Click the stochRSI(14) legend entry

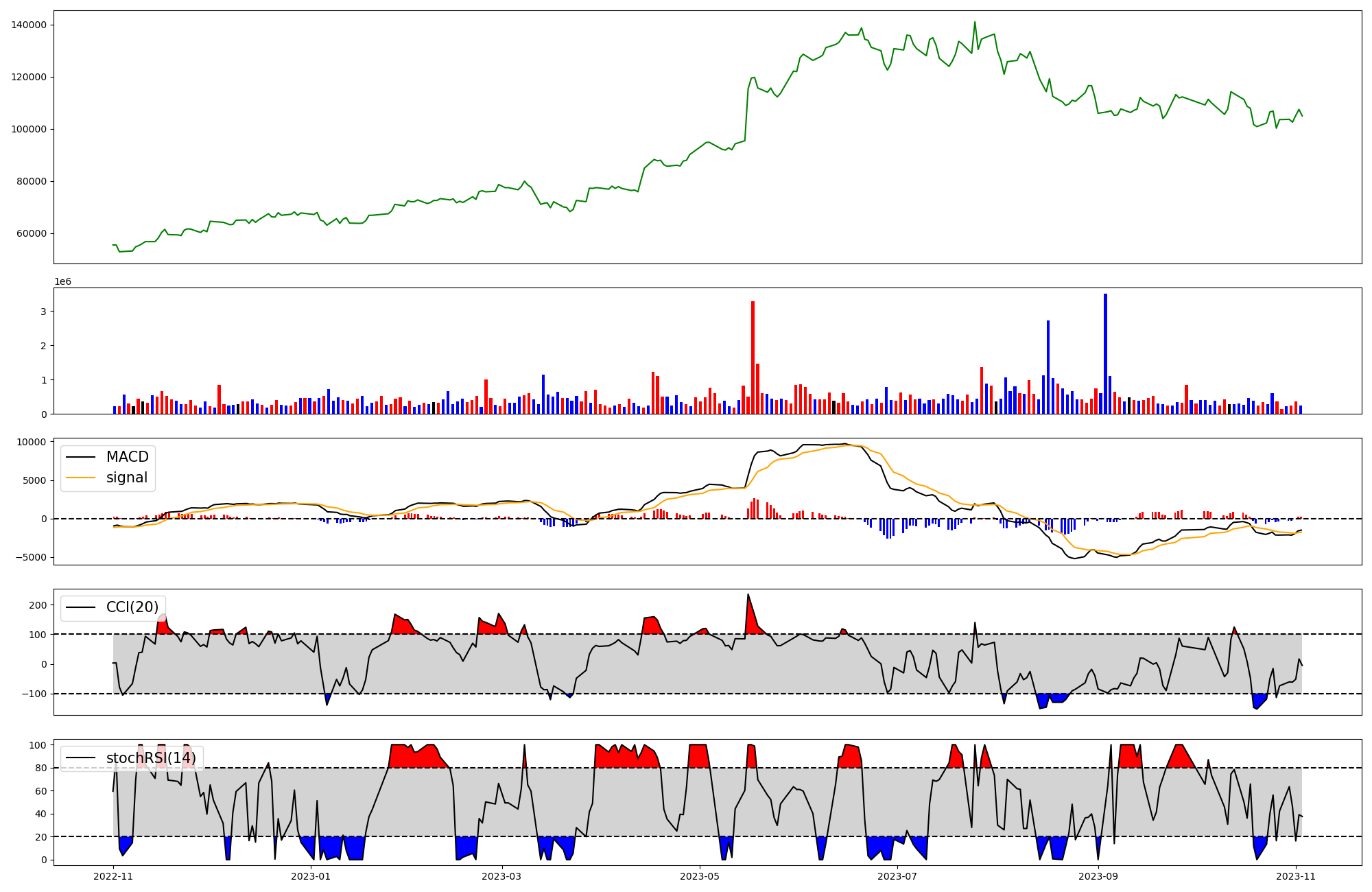tap(150, 758)
